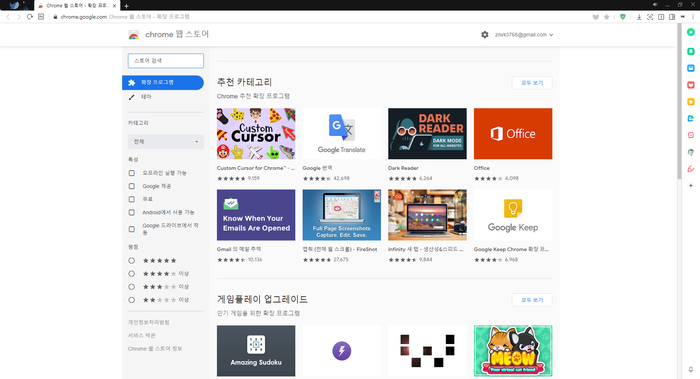Viewport: 700px width, 379px height.
Task: Click the green shield extension icon
Action: [623, 17]
